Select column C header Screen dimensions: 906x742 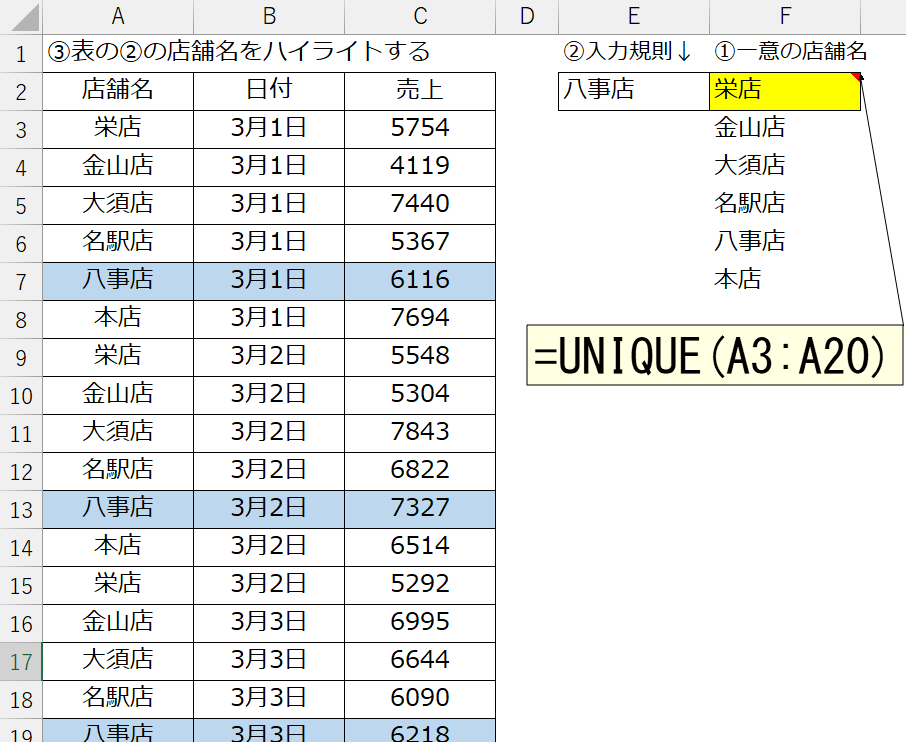420,16
